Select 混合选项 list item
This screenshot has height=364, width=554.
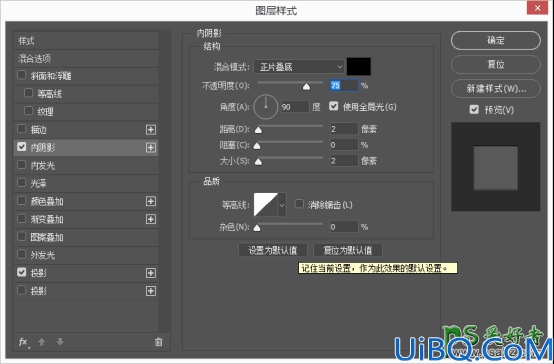(86, 58)
